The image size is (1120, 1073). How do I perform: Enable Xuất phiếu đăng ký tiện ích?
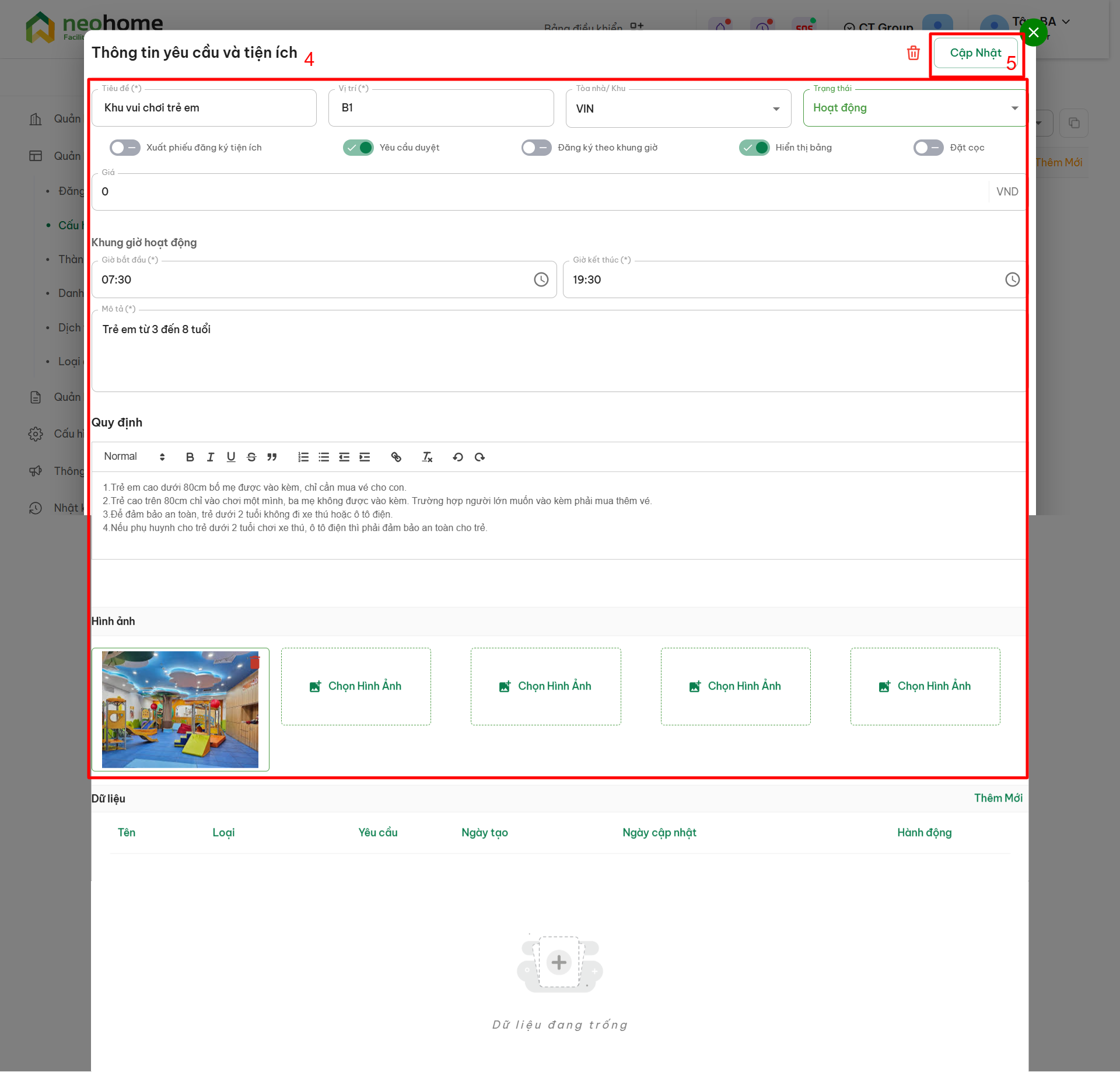tap(125, 148)
